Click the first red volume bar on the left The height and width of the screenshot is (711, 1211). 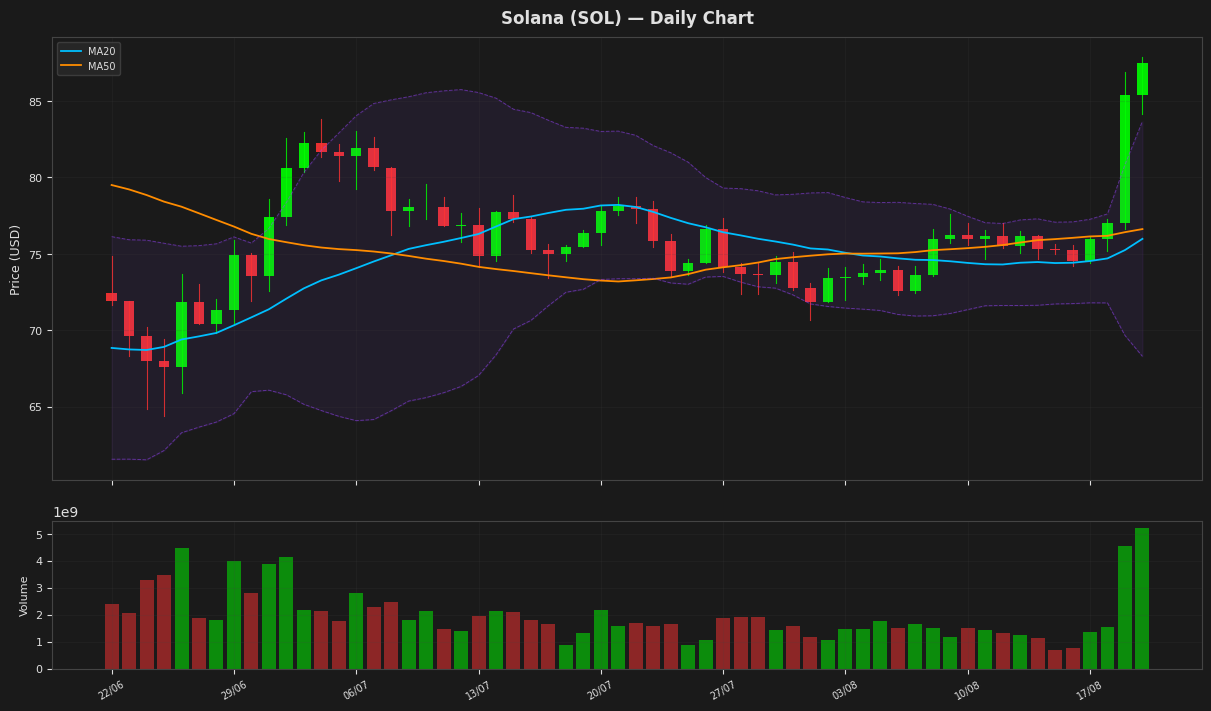tap(112, 636)
